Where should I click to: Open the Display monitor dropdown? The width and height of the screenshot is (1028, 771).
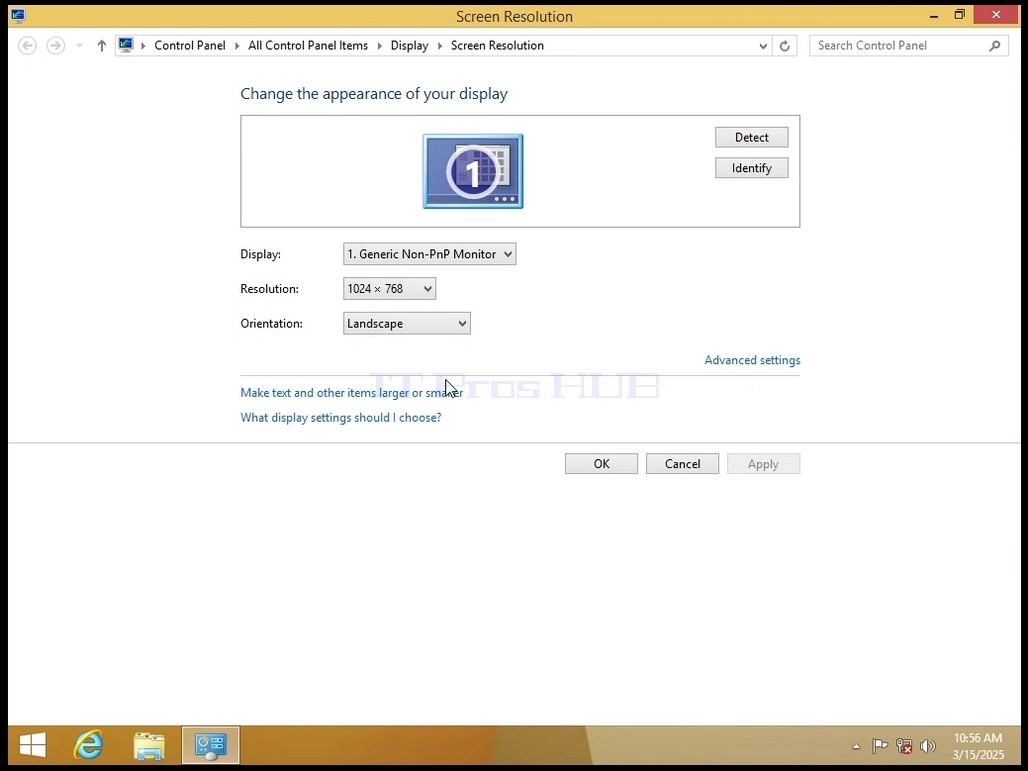click(429, 254)
